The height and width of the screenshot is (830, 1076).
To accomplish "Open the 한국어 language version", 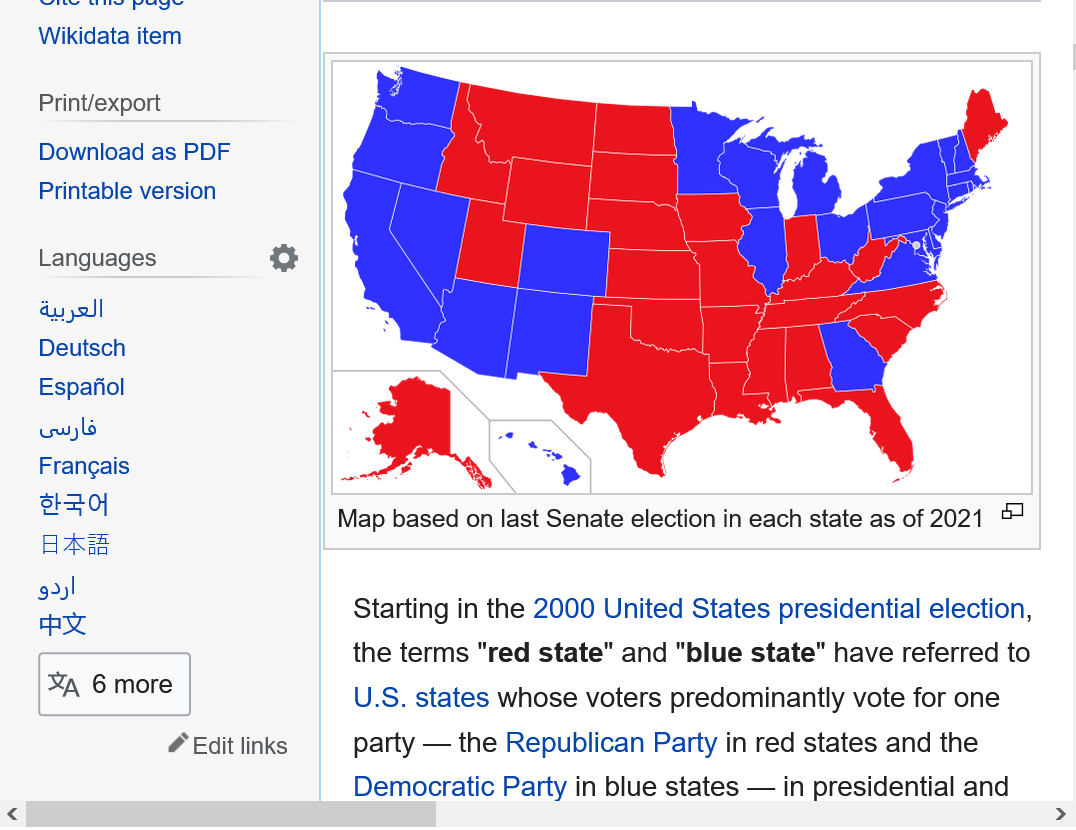I will tap(73, 505).
